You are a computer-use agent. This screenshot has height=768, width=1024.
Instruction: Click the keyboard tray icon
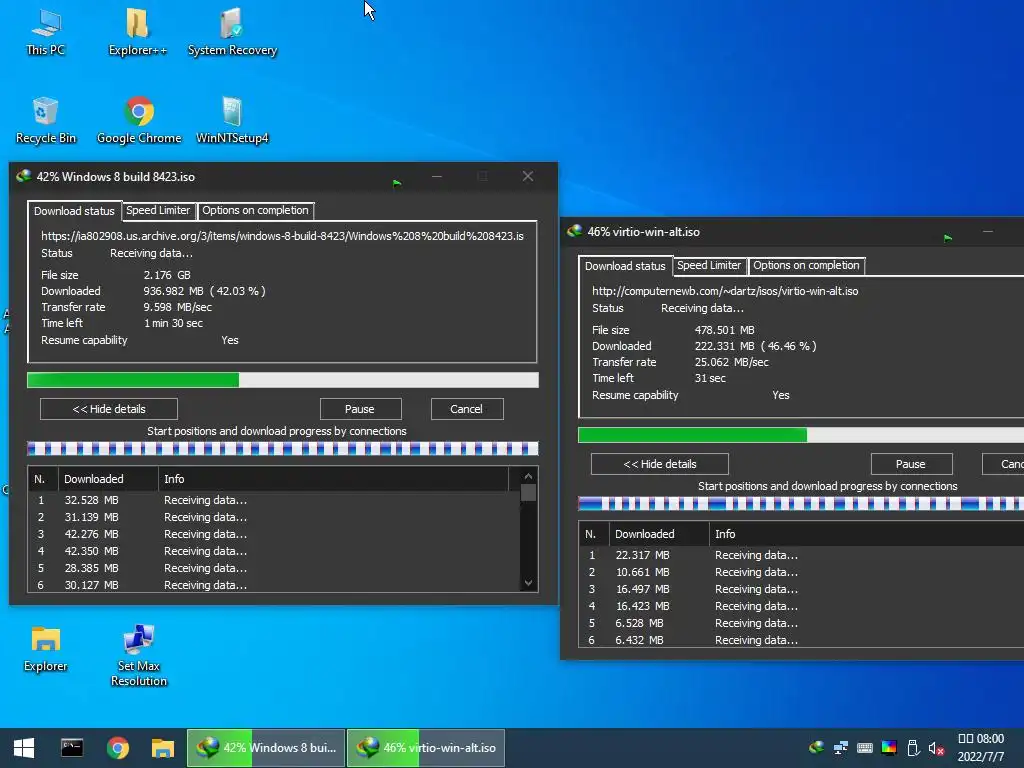(865, 748)
